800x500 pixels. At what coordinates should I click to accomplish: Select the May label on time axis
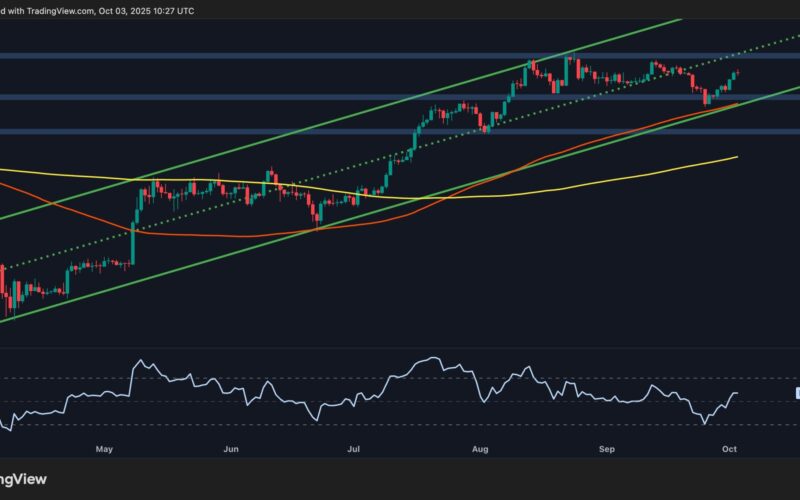(x=104, y=450)
